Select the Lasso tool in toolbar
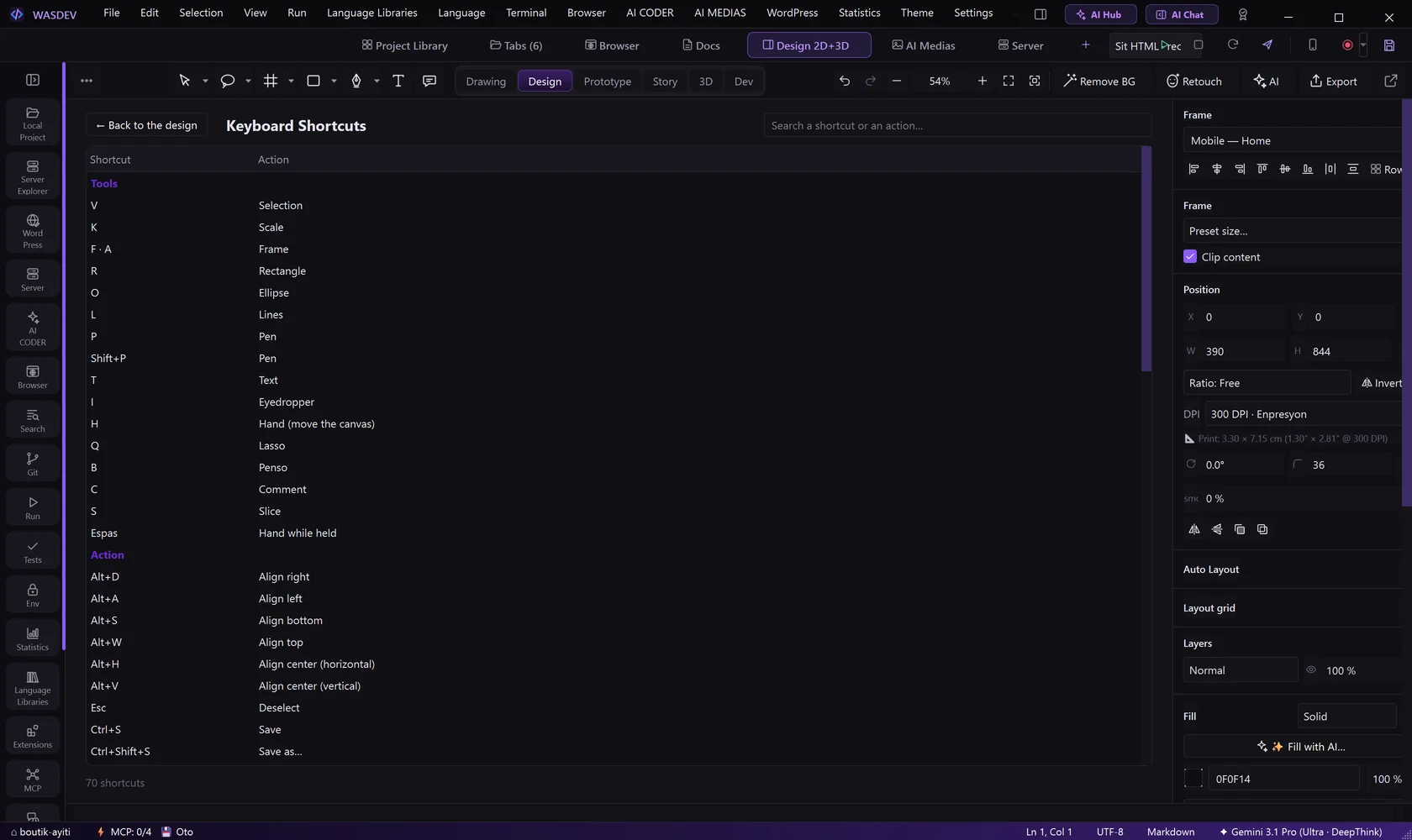The width and height of the screenshot is (1412, 840). pos(227,81)
